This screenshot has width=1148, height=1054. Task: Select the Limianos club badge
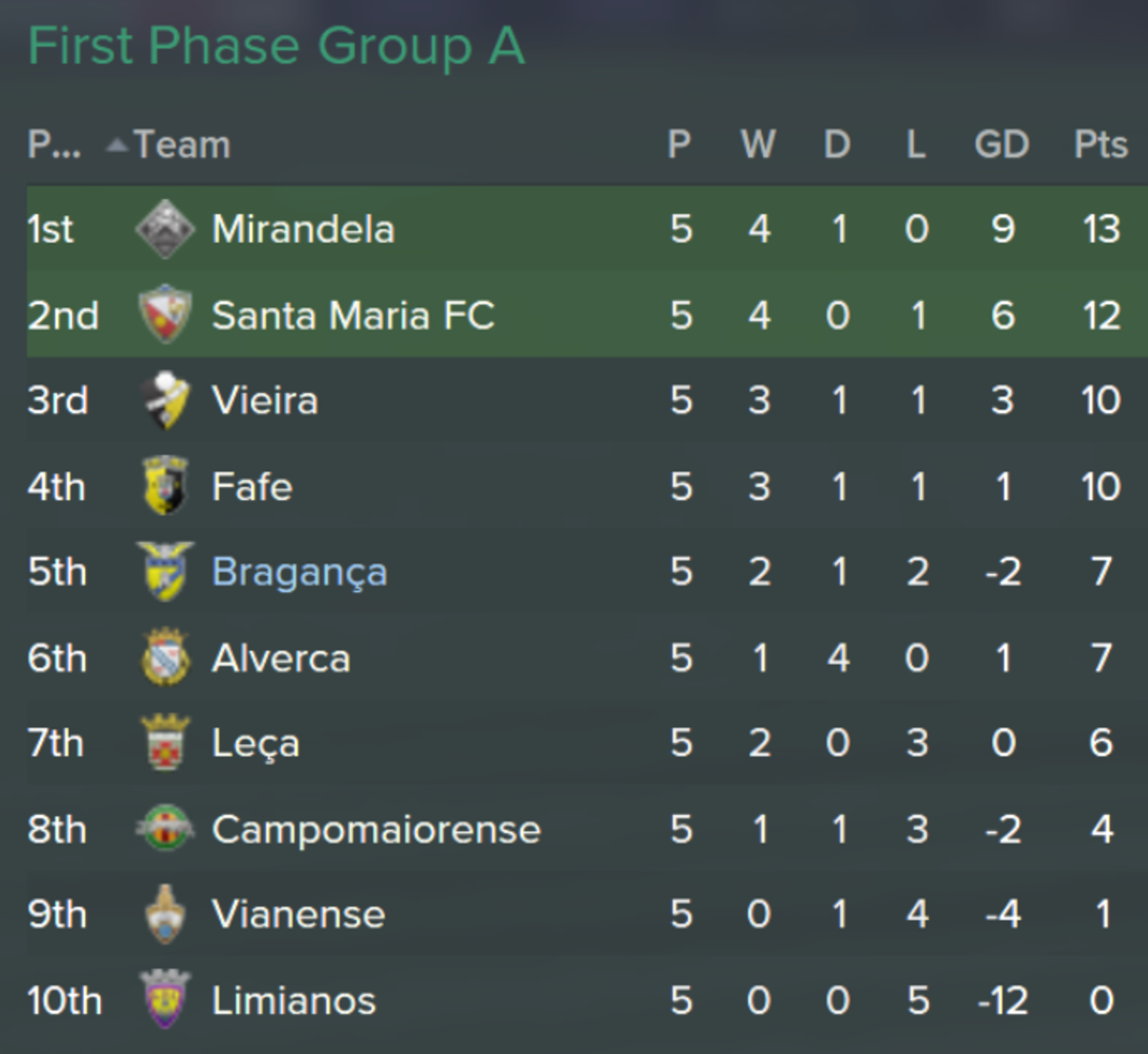[165, 999]
